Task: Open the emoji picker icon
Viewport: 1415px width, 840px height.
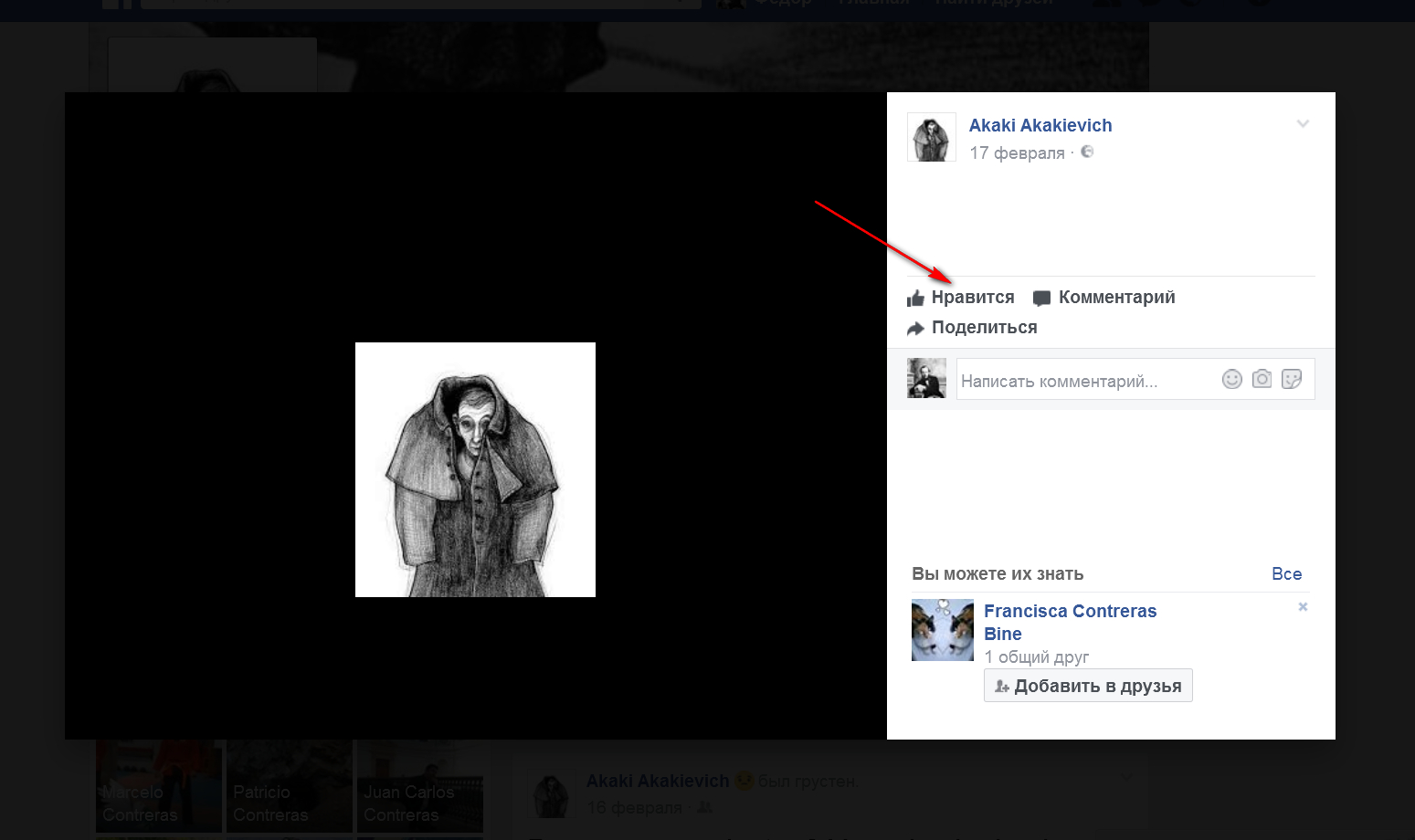Action: tap(1232, 379)
